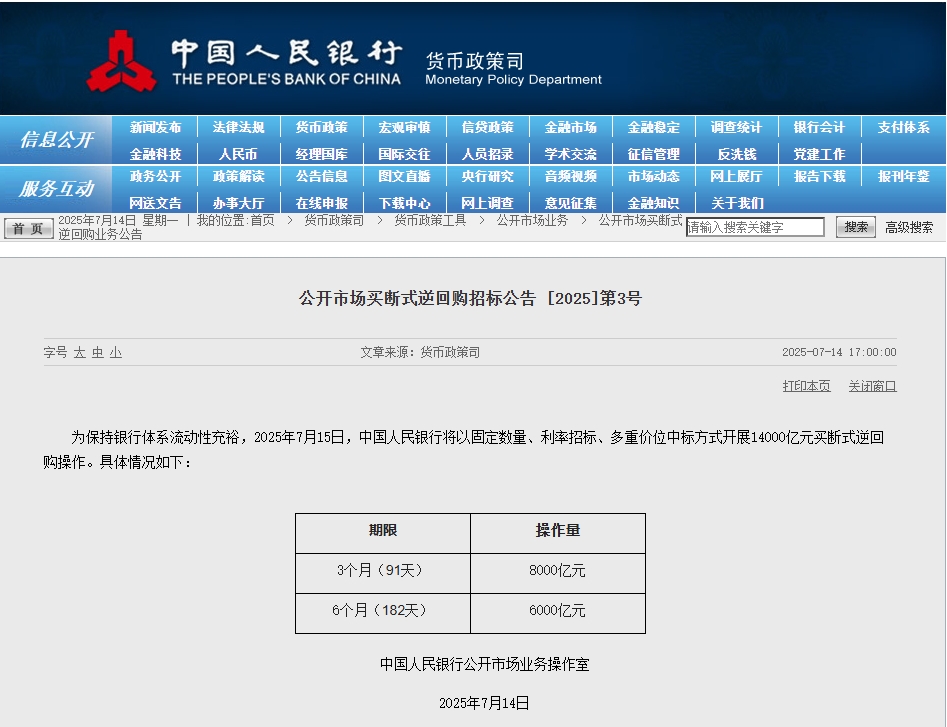This screenshot has width=947, height=727.
Task: Click the 搜索 search button
Action: click(855, 227)
